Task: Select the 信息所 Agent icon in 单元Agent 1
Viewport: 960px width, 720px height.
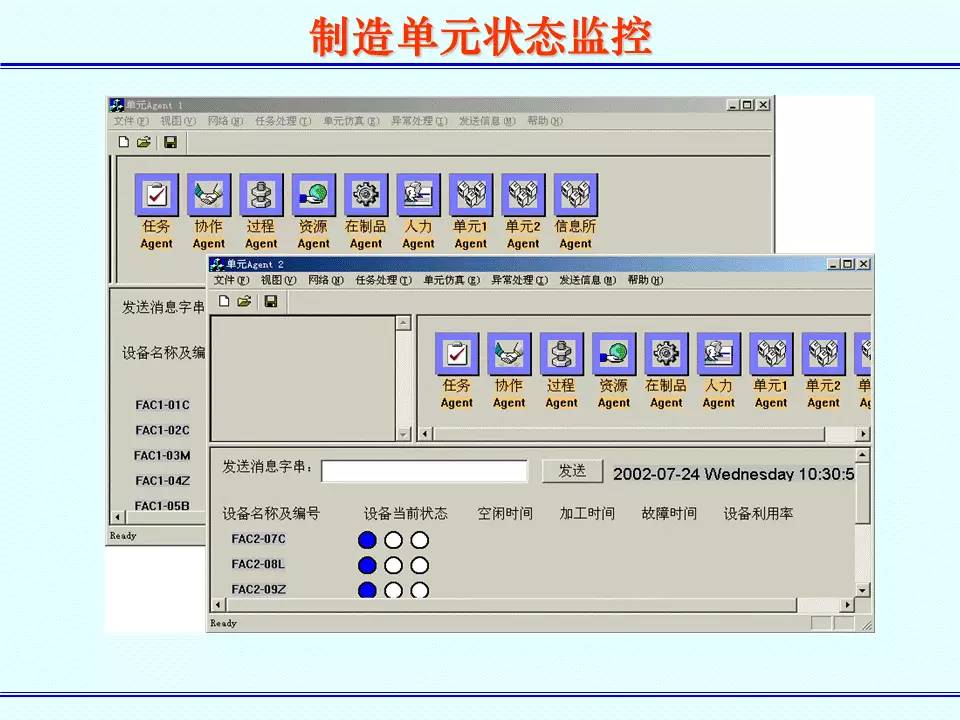Action: tap(575, 195)
